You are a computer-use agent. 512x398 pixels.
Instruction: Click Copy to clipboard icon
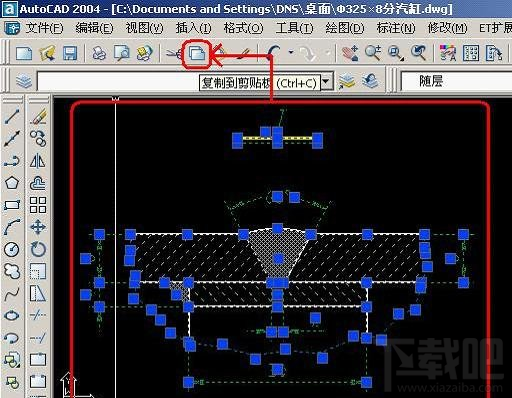(197, 53)
